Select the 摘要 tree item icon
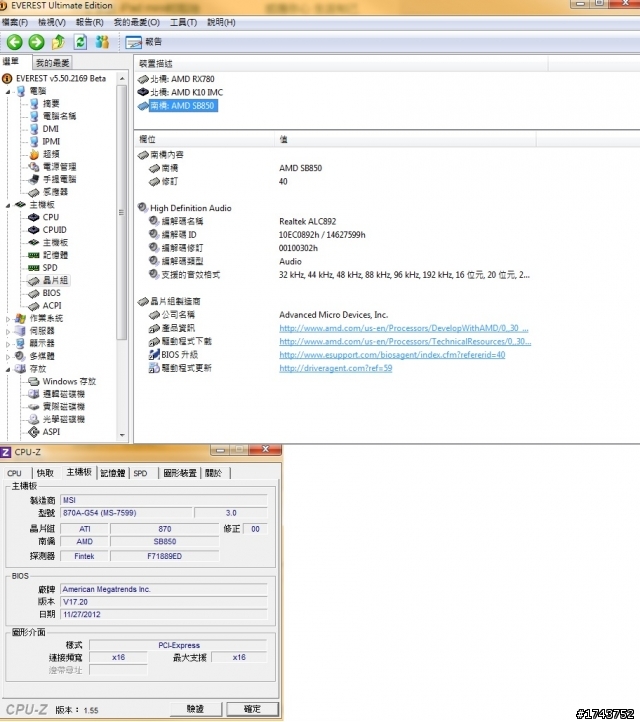The image size is (640, 722). [34, 103]
